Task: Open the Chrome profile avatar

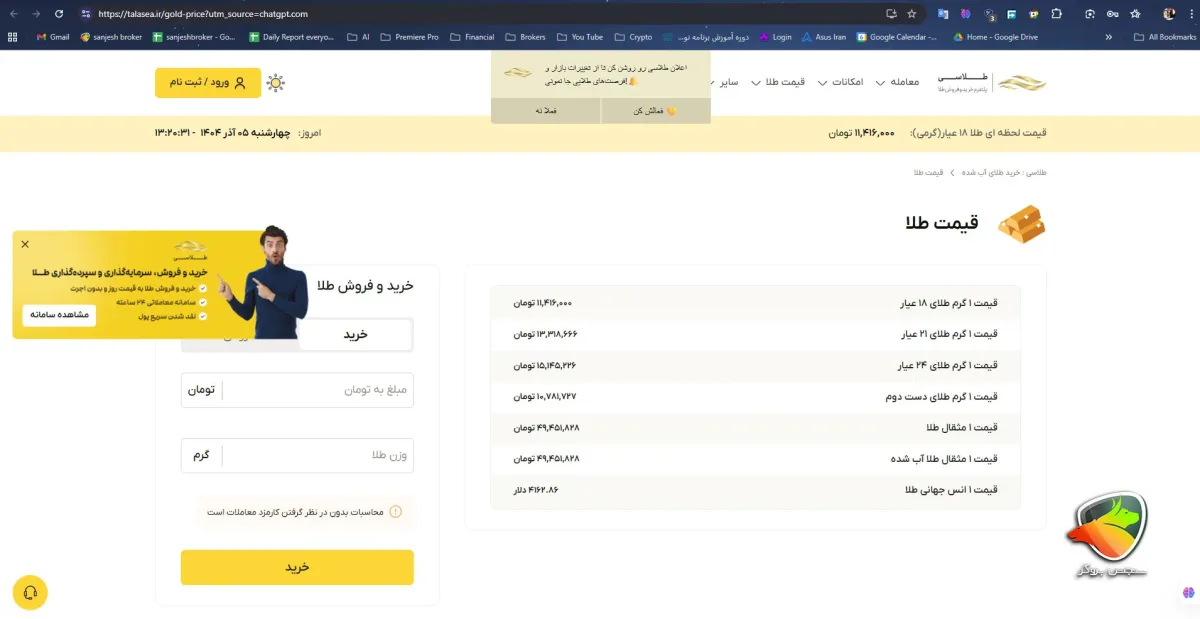Action: (1169, 14)
